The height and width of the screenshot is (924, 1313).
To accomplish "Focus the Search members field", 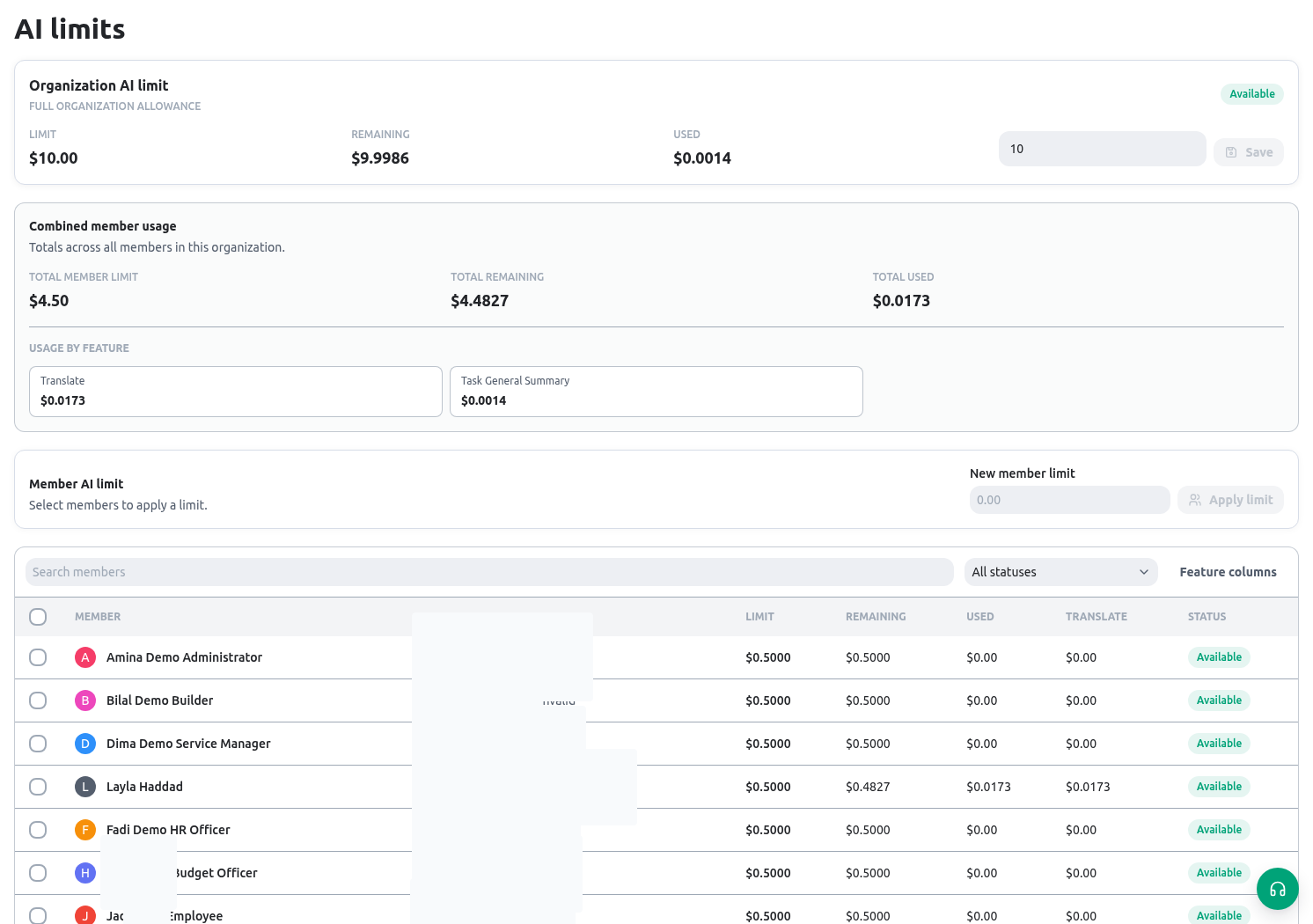I will click(489, 572).
